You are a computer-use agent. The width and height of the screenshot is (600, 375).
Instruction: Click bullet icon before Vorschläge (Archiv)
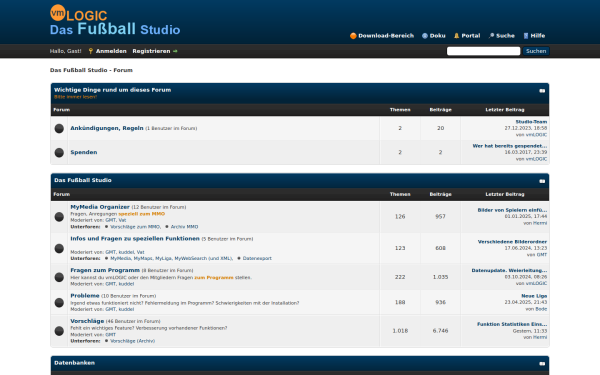106,341
